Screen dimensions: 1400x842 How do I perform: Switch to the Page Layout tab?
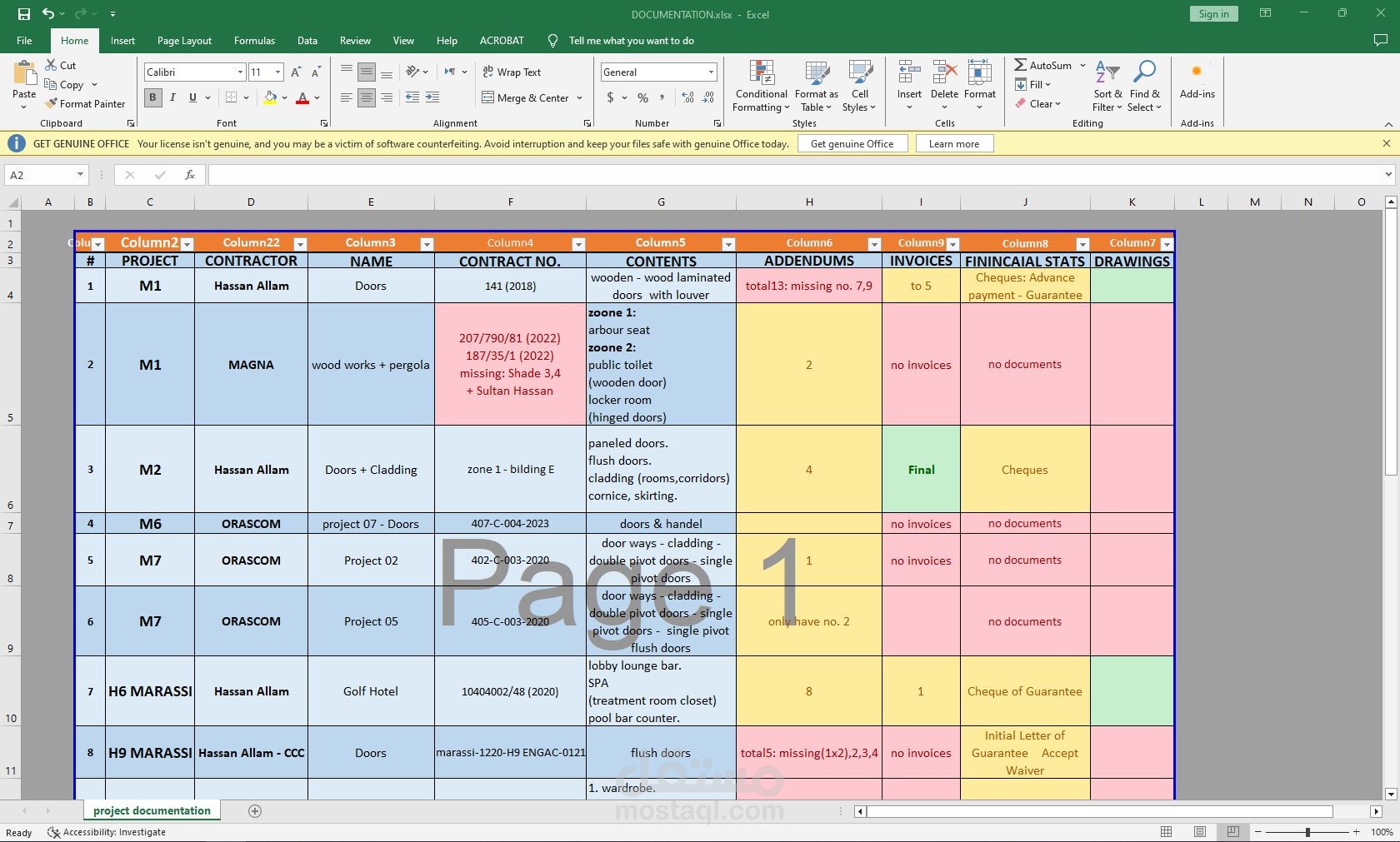coord(184,40)
